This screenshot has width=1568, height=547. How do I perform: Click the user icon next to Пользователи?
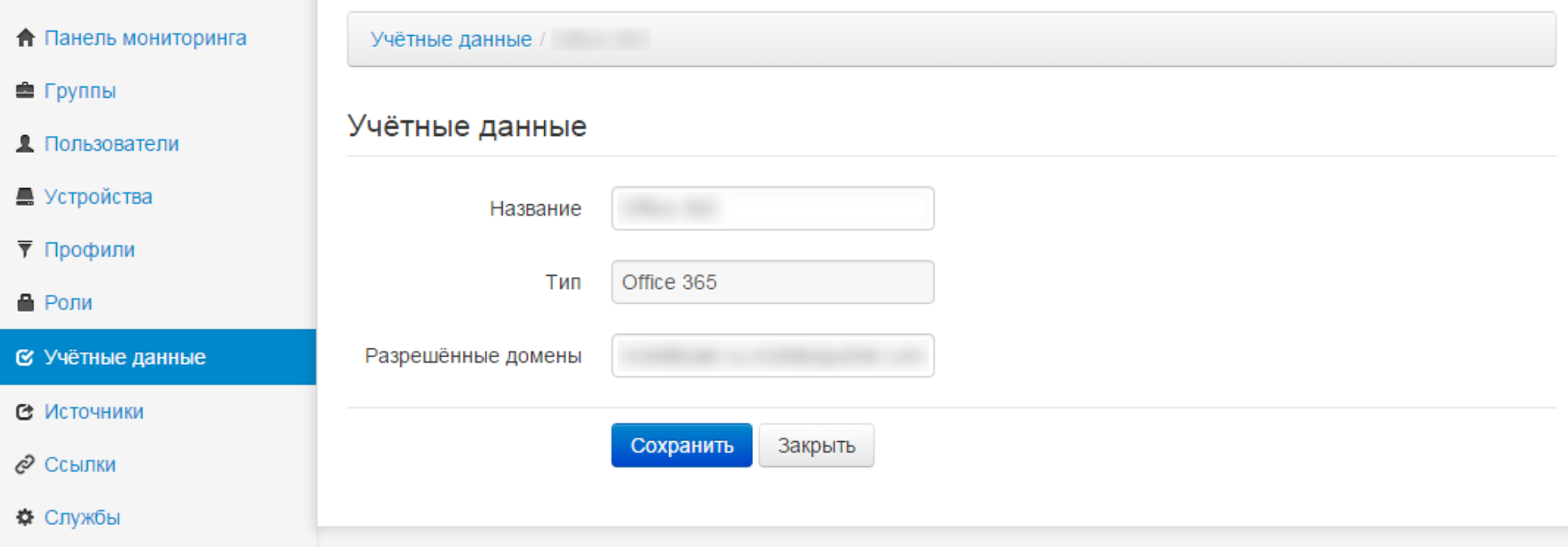[x=25, y=144]
